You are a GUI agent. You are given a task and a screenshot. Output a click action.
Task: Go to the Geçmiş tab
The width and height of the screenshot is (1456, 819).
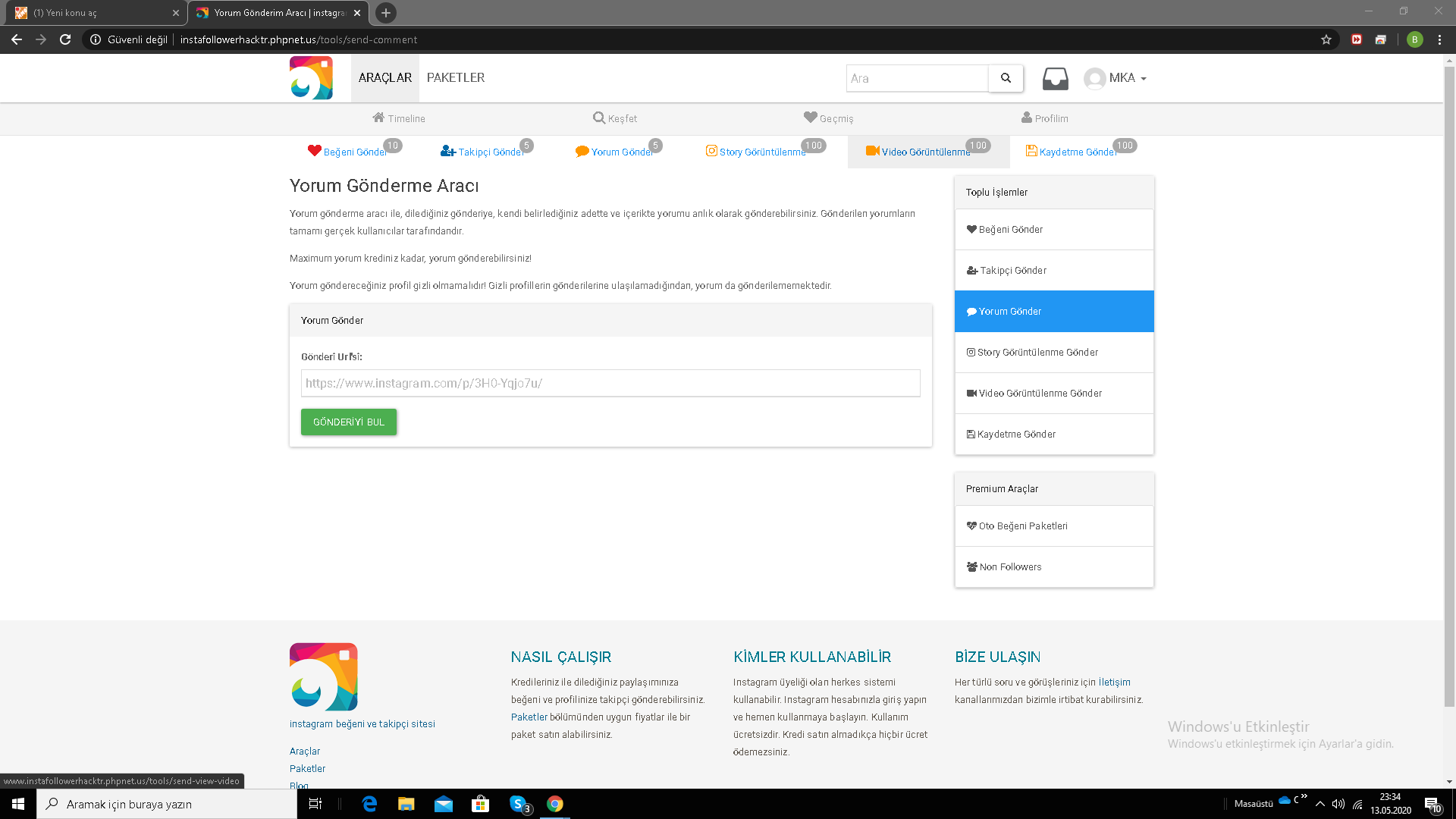click(x=829, y=118)
